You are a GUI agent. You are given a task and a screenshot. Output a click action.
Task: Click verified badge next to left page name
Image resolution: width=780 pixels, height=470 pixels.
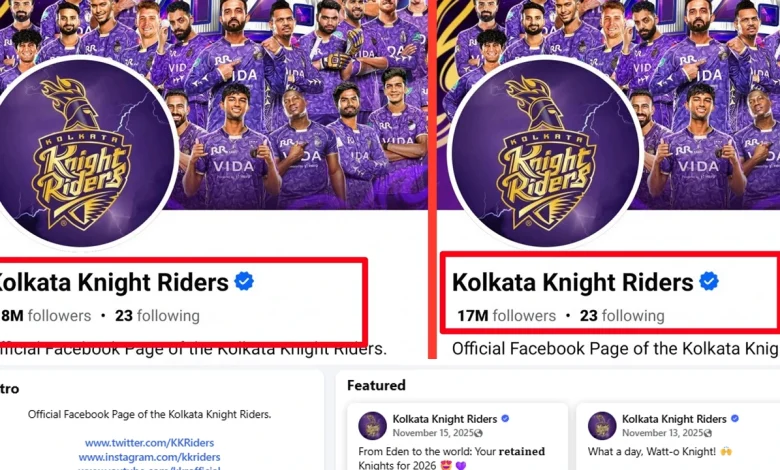click(244, 282)
